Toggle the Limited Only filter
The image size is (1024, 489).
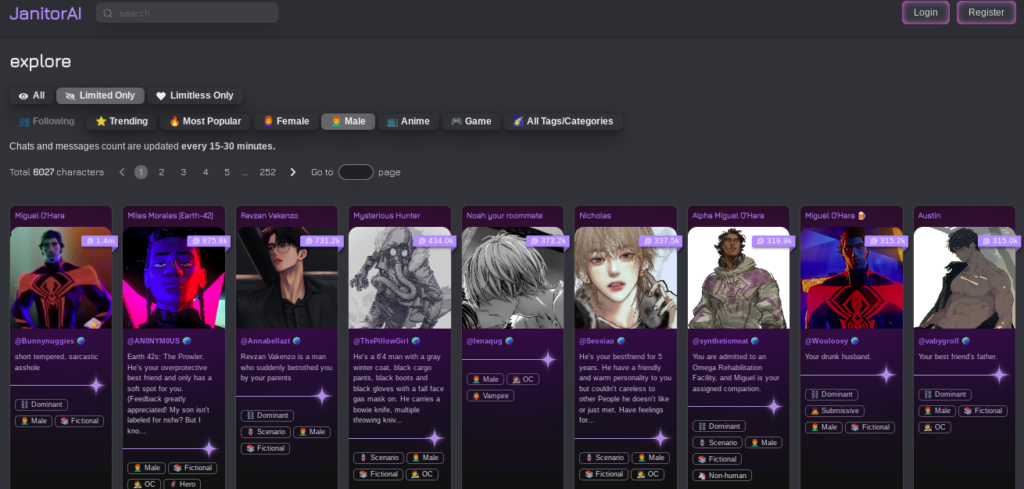tap(100, 95)
